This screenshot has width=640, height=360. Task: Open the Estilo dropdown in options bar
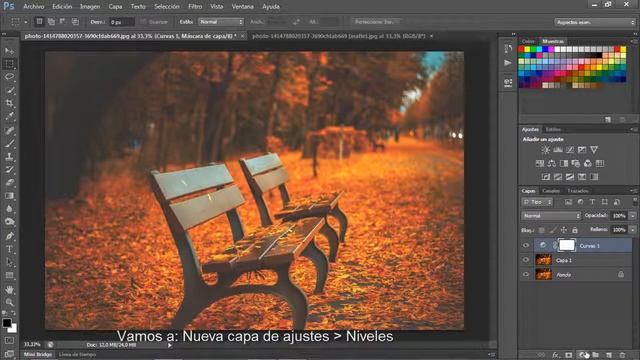221,22
